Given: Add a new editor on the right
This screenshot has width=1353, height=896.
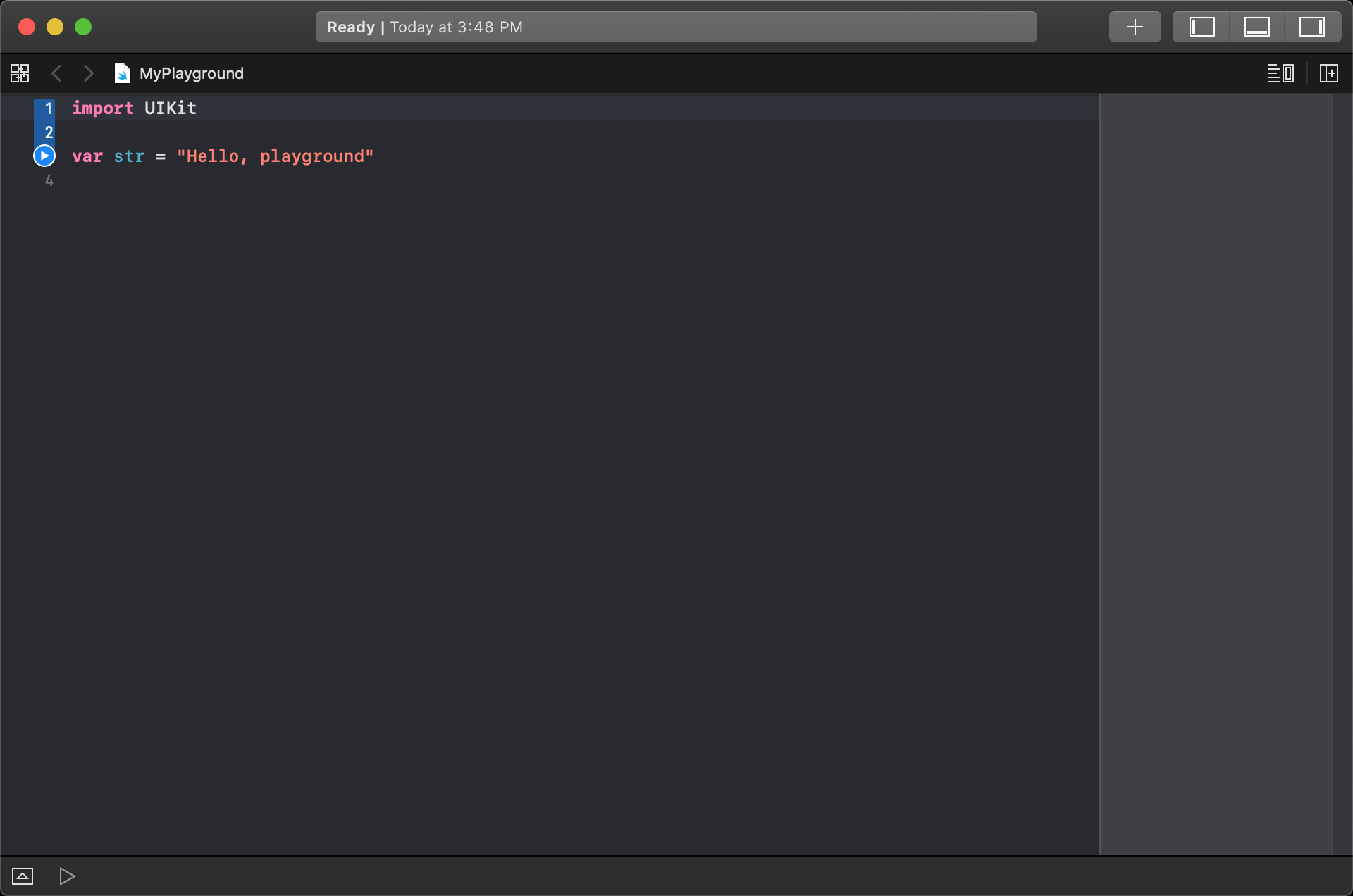Looking at the screenshot, I should [1329, 73].
